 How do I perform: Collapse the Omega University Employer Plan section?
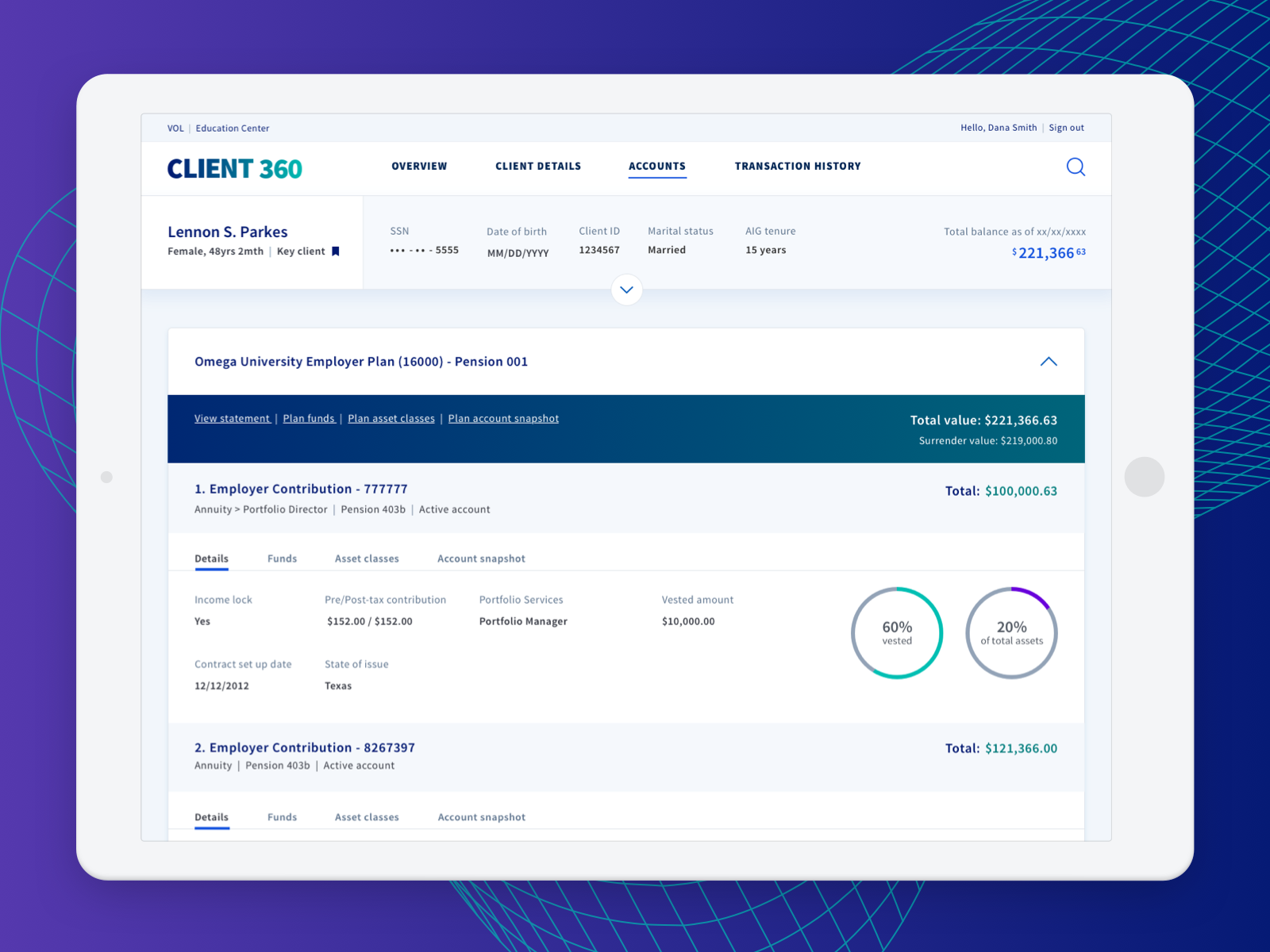pyautogui.click(x=1049, y=361)
